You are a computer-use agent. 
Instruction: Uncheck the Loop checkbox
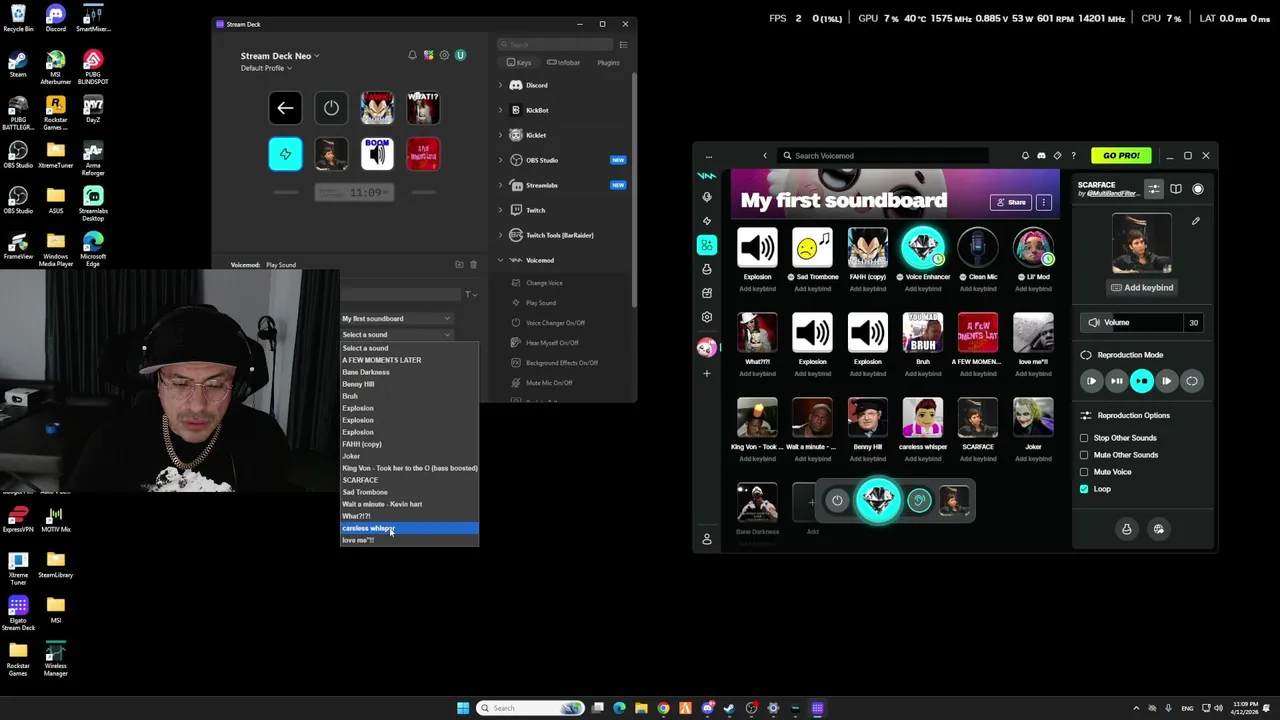click(1084, 489)
